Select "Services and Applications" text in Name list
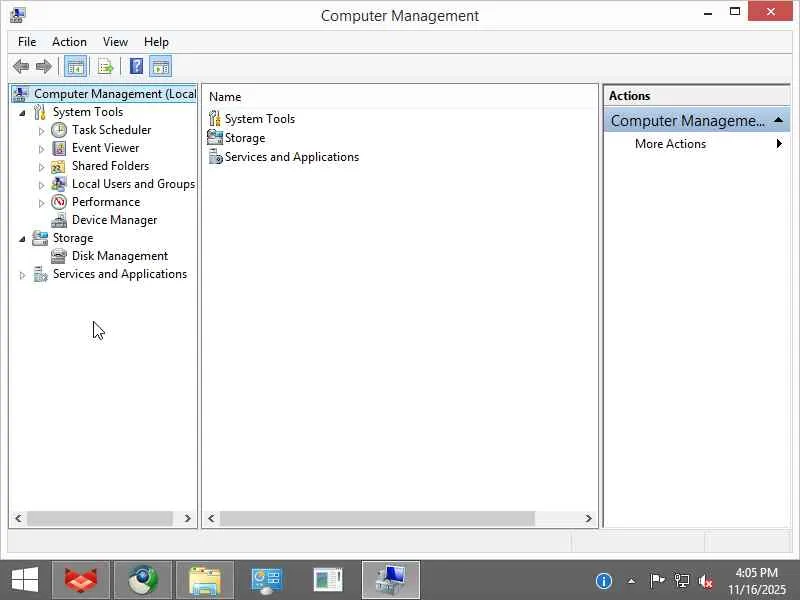This screenshot has height=600, width=800. pyautogui.click(x=292, y=157)
